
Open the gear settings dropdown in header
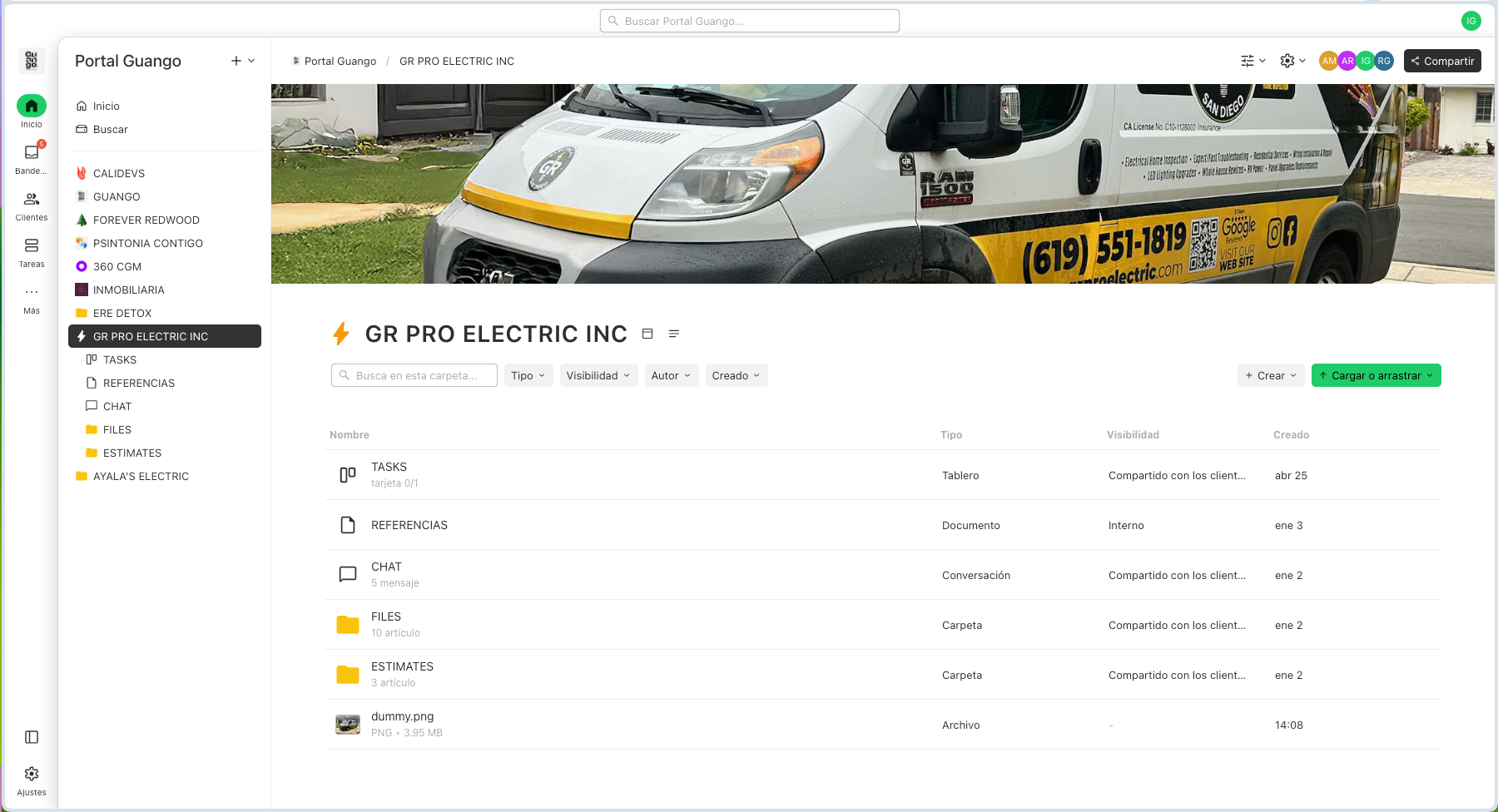click(1292, 61)
